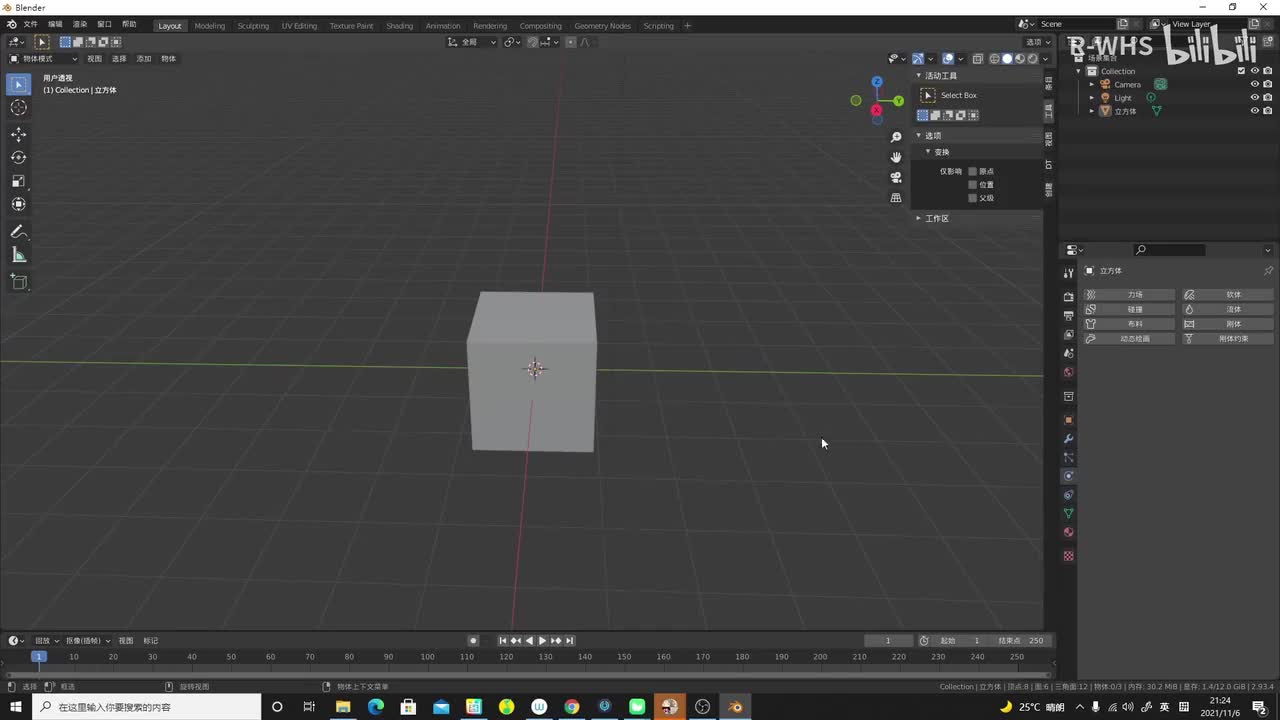Click the timeline play button
Screen dimensions: 1280x720
click(542, 641)
